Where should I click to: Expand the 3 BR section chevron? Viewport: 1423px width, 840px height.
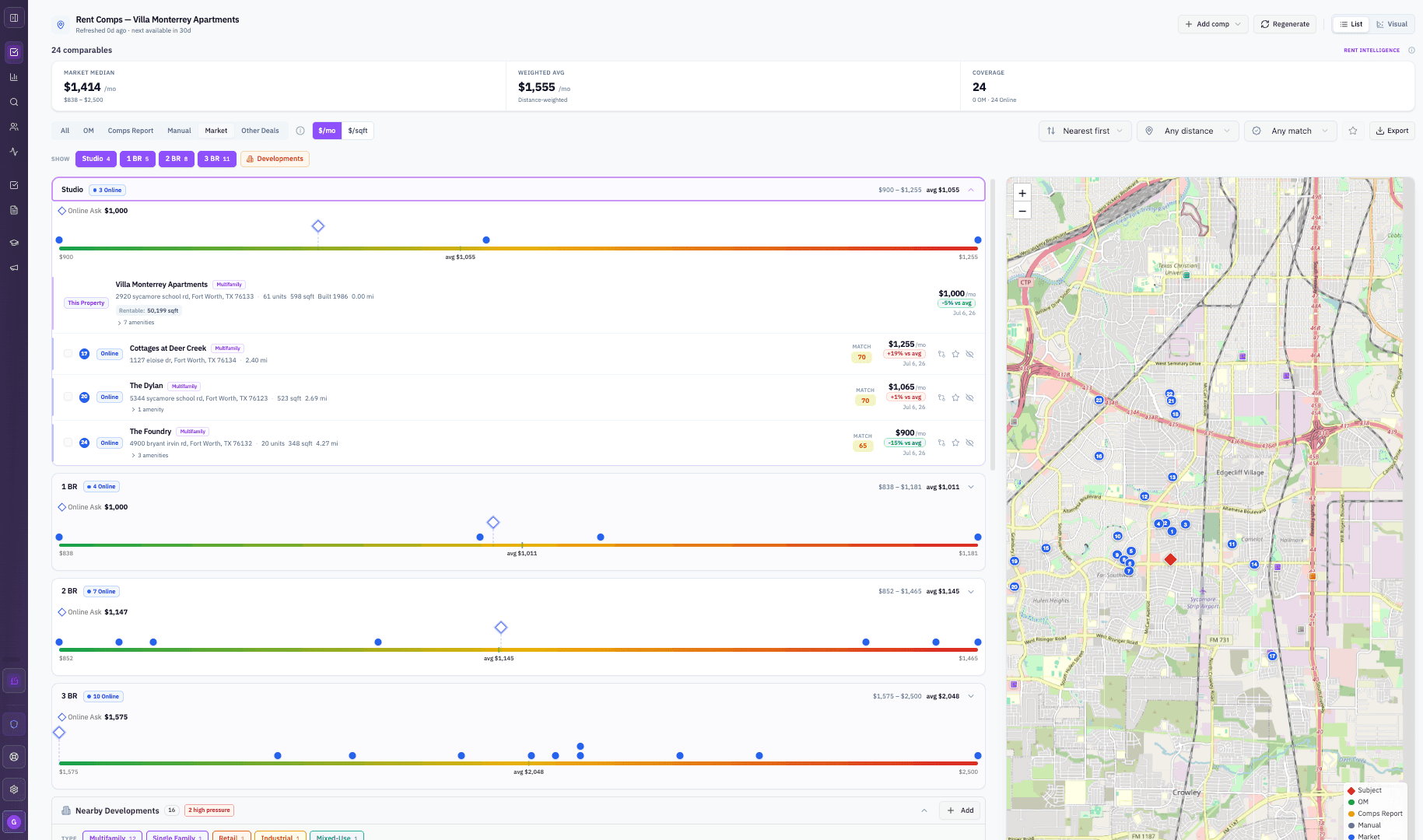pos(971,696)
